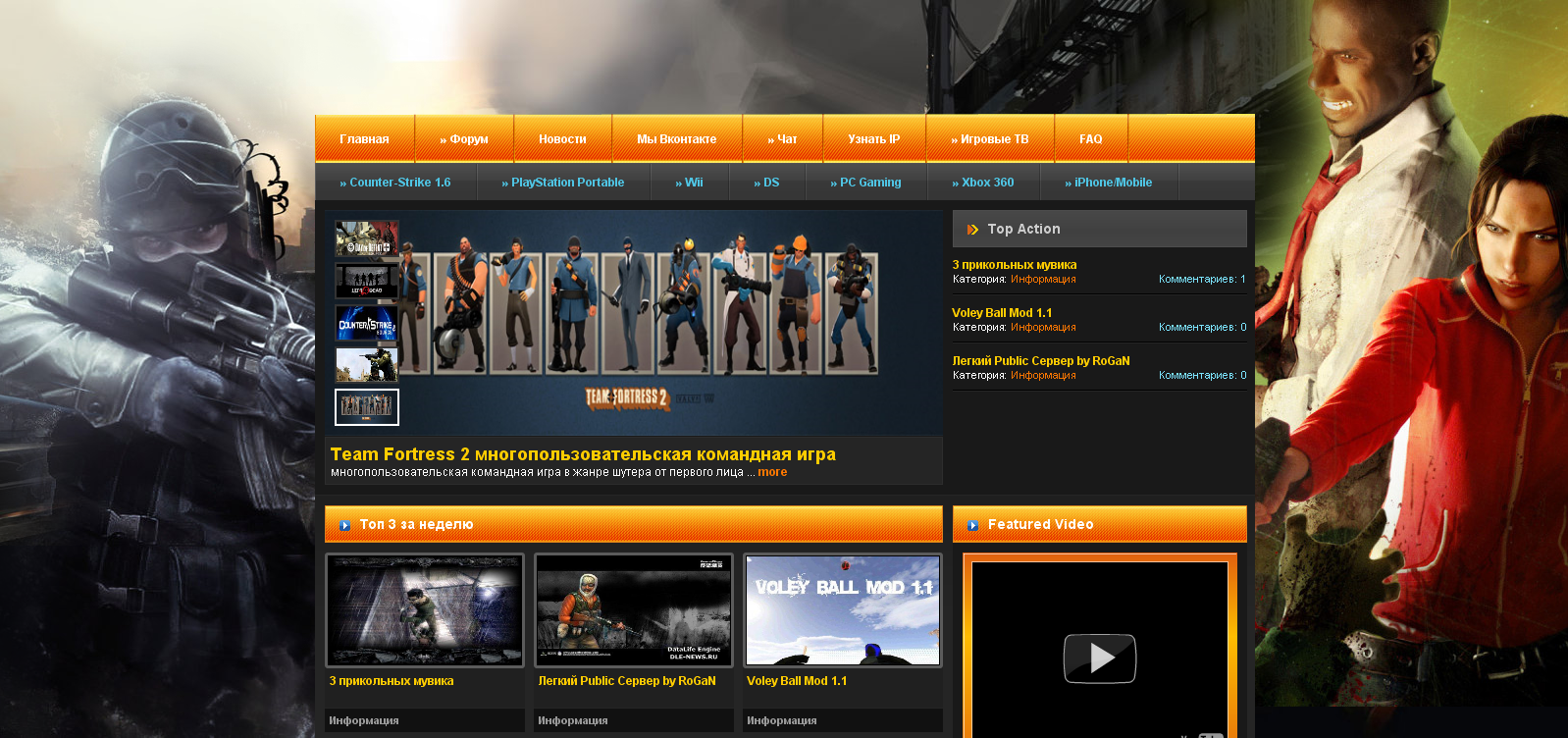Screen dimensions: 1568x738
Task: Open the DS category
Action: (x=767, y=183)
